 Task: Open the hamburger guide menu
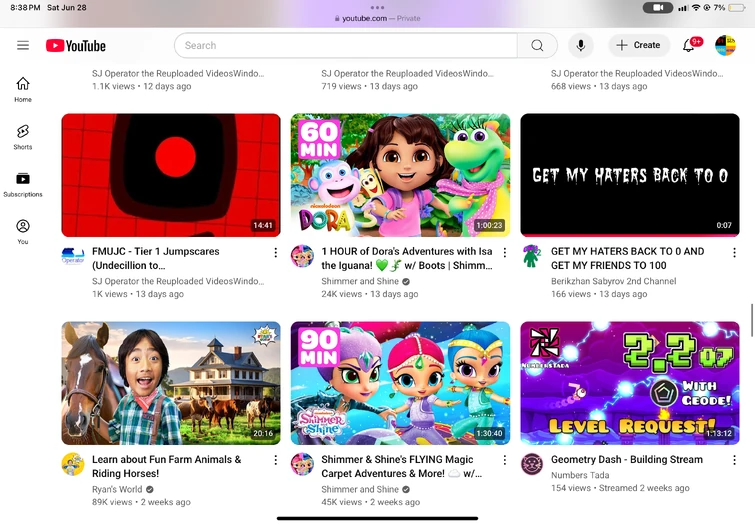(23, 45)
